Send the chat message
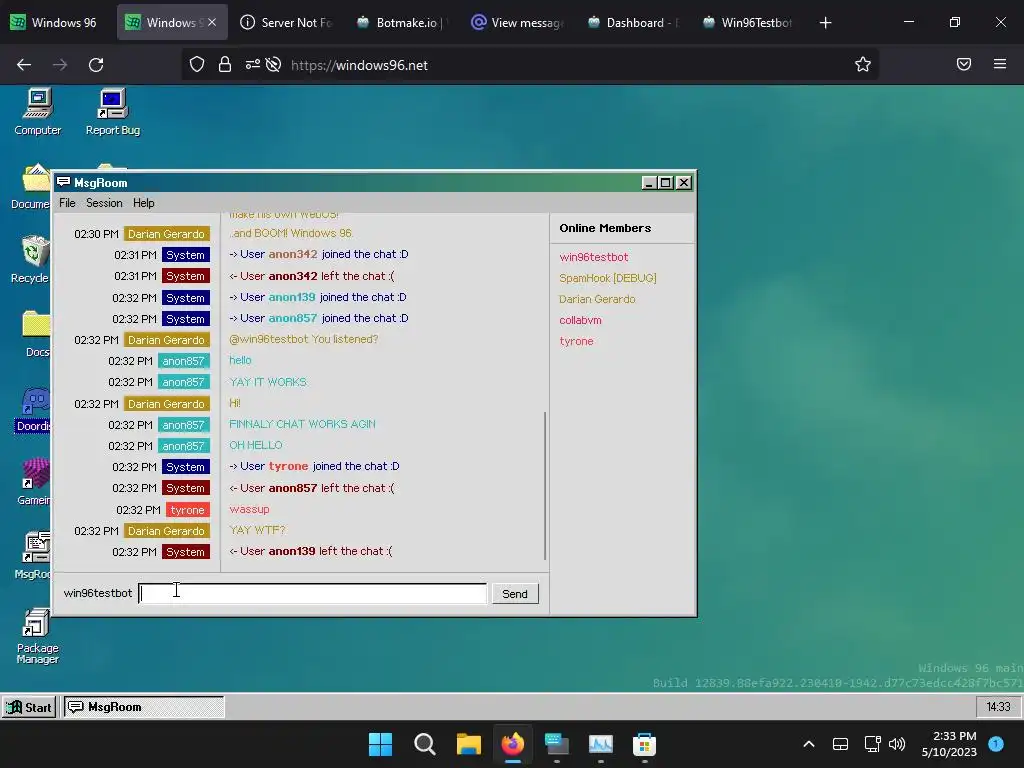 click(x=515, y=594)
